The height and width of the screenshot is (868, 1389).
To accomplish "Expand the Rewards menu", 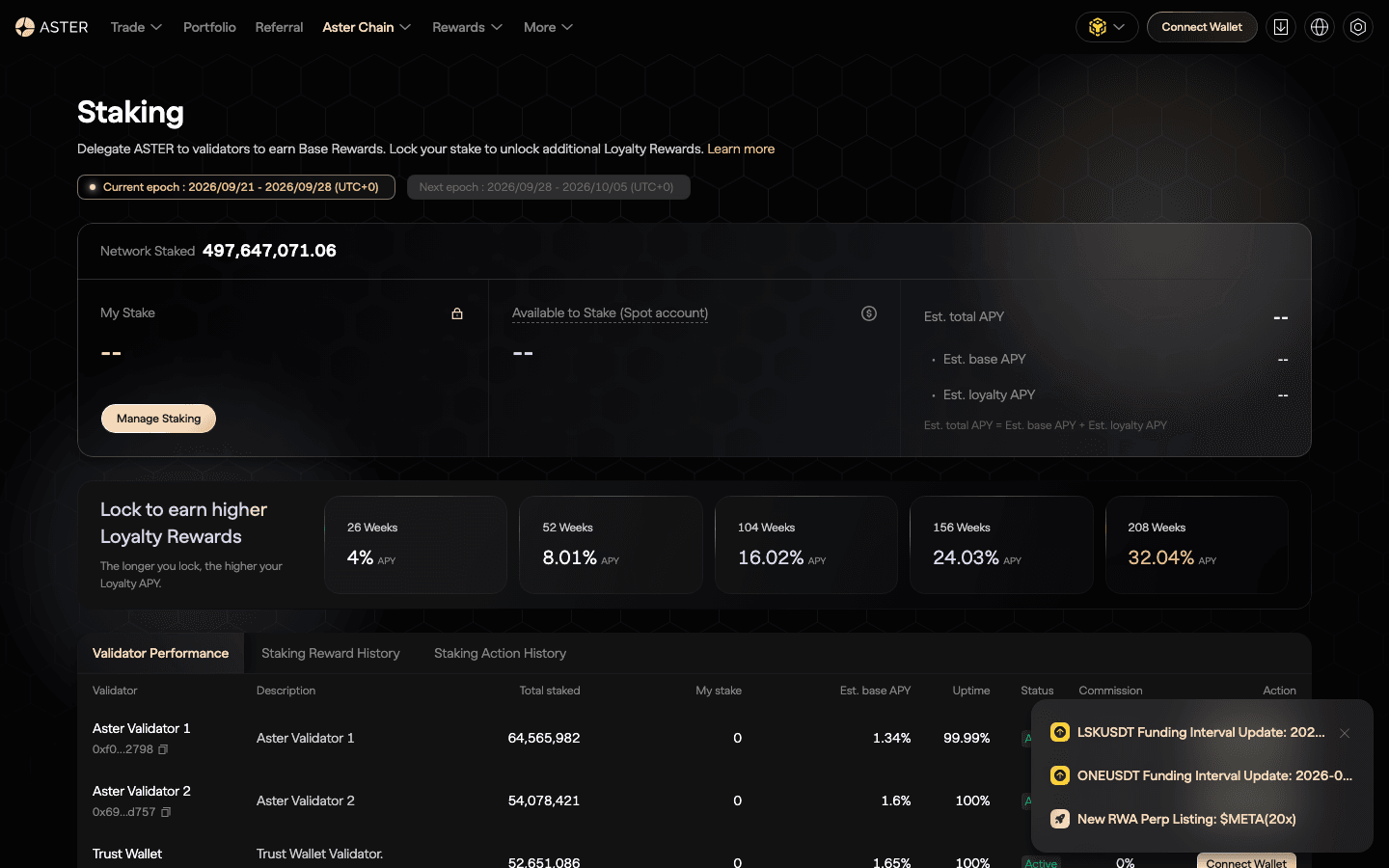I will click(x=468, y=27).
